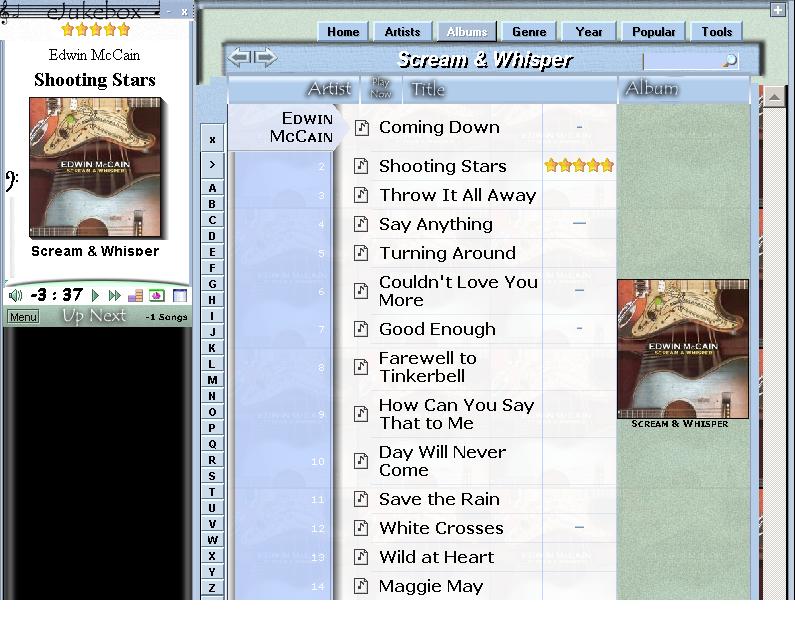Open the visualization window icon
Viewport: 795px width, 635px height.
click(156, 295)
